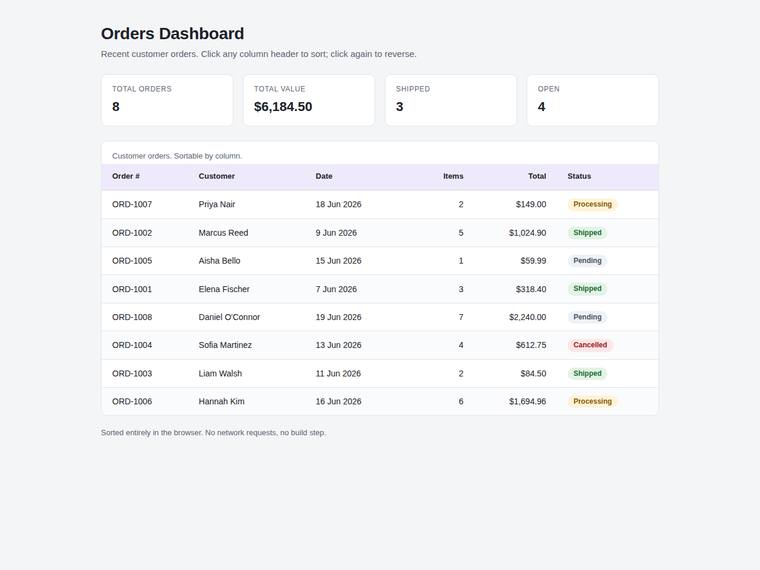Click the date 11 Jun 2026
The image size is (760, 570).
click(x=338, y=374)
